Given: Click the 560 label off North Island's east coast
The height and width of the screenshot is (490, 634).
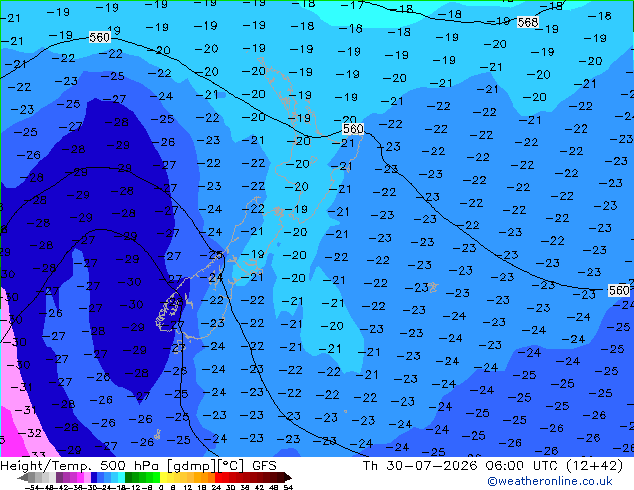Looking at the screenshot, I should click(x=353, y=129).
